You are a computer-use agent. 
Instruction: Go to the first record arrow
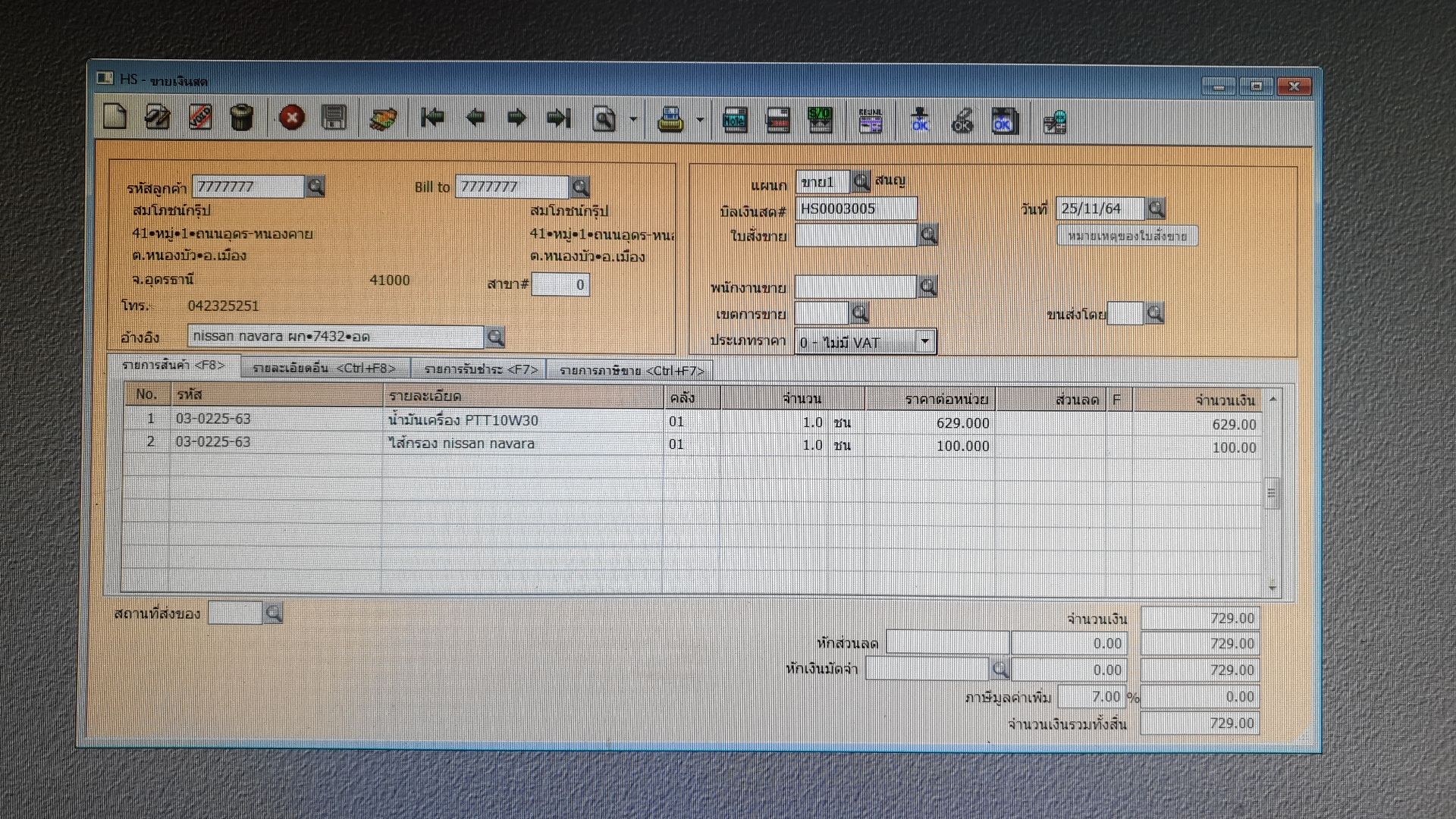432,118
